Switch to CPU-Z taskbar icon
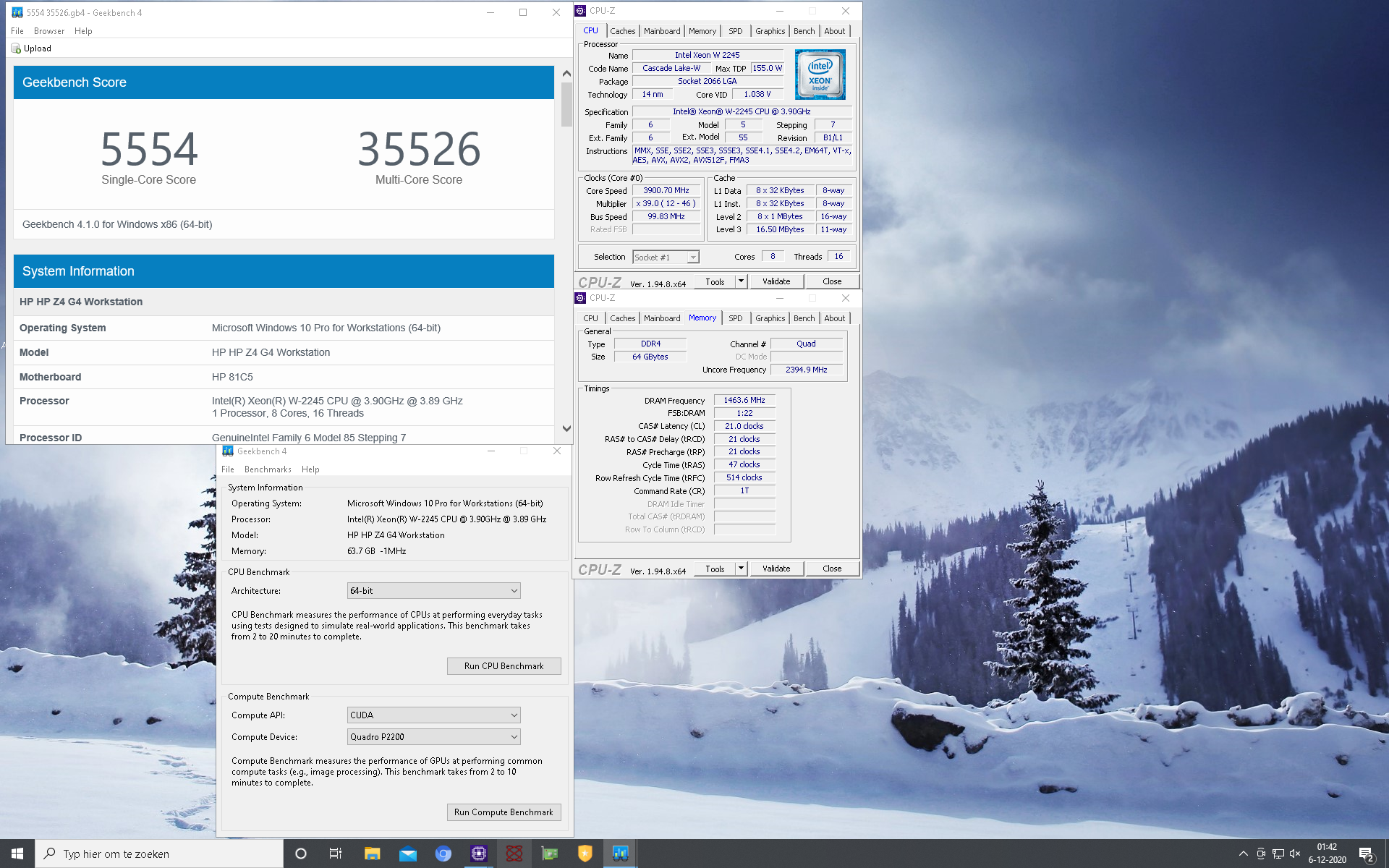 (479, 854)
